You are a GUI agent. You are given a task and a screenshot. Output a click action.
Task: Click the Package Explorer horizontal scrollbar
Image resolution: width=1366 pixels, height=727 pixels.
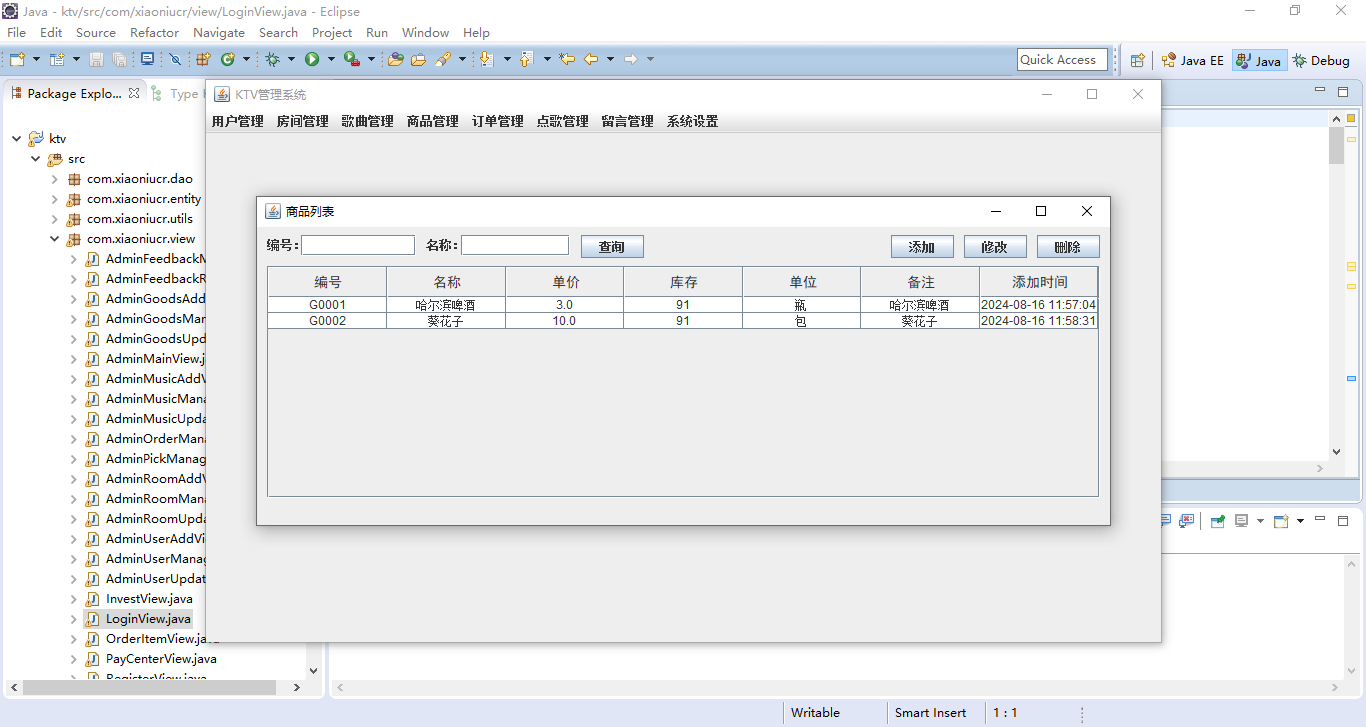pyautogui.click(x=149, y=688)
